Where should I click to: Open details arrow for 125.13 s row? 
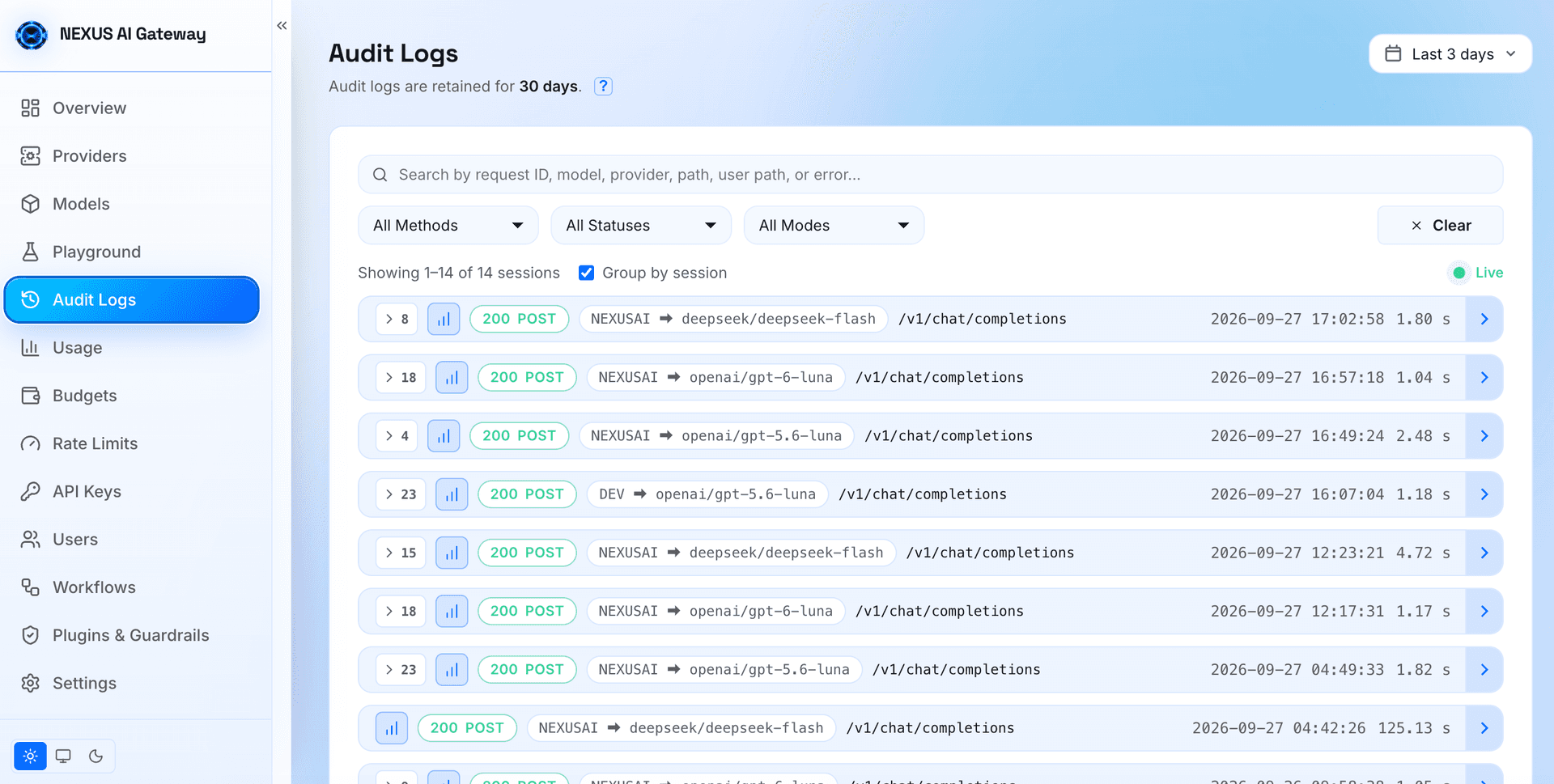[1484, 728]
